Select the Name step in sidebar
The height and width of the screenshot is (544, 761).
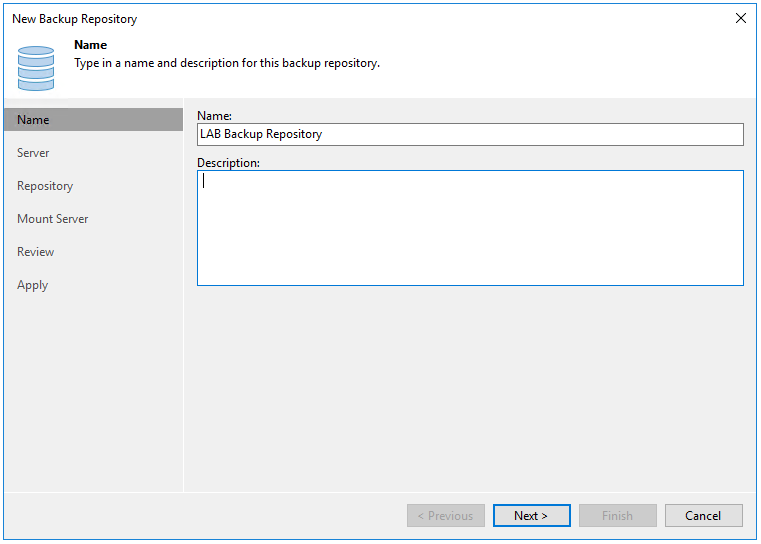pyautogui.click(x=33, y=120)
